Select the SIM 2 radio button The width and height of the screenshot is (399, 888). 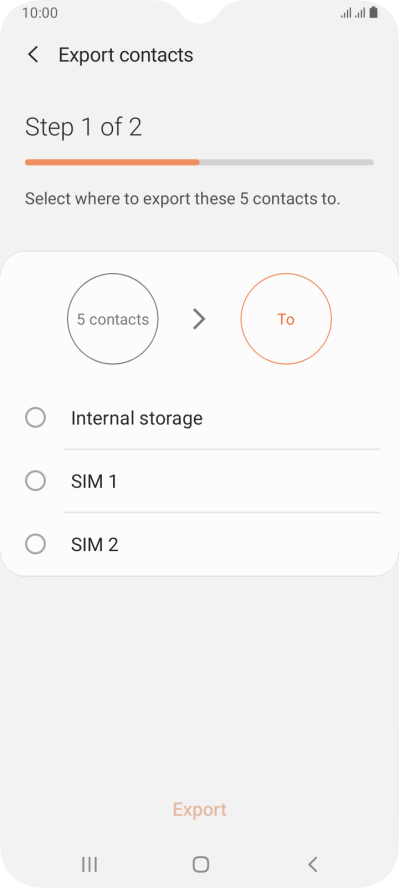tap(36, 545)
